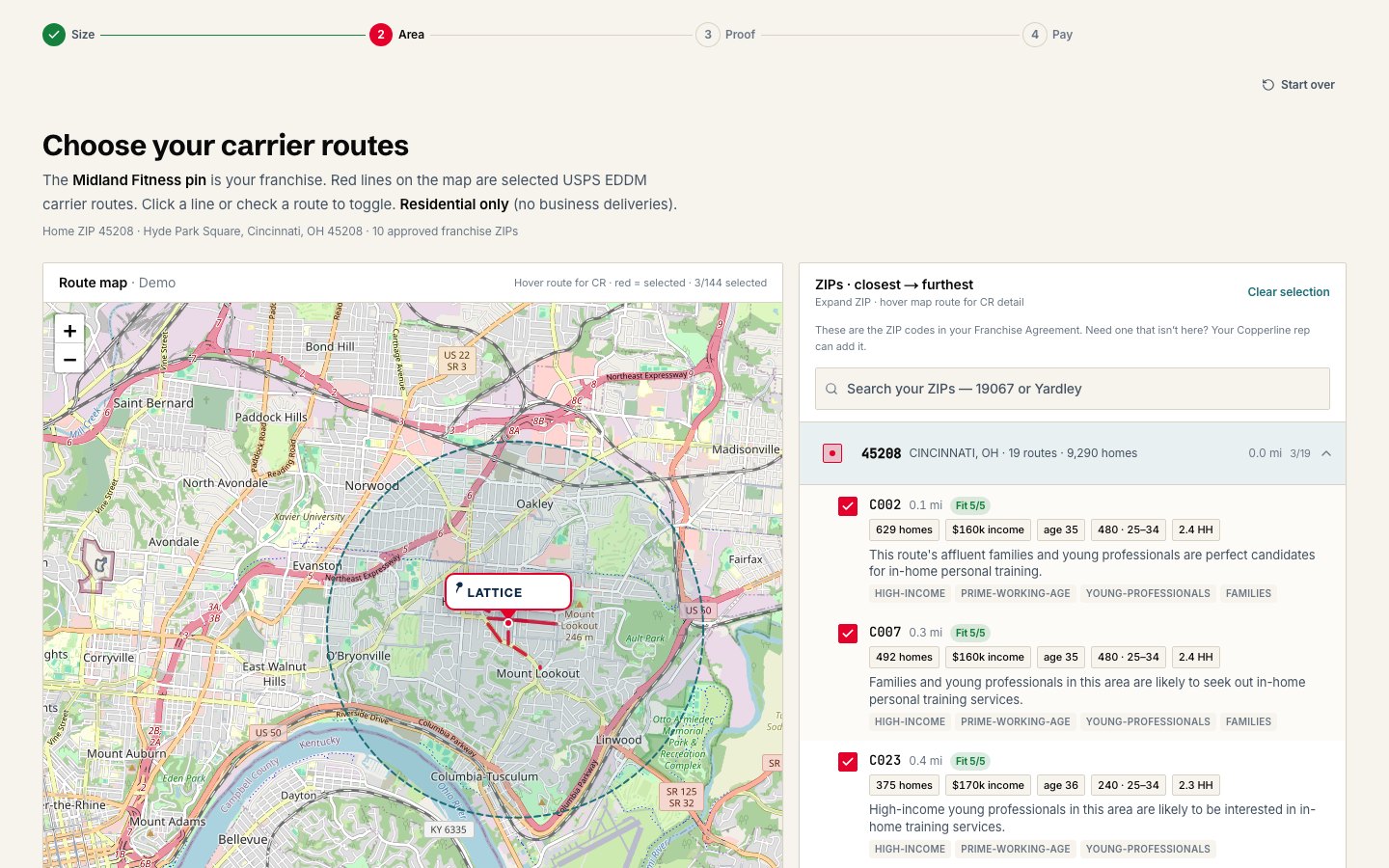Click the KY 6335 road shield
This screenshot has width=1389, height=868.
(449, 829)
